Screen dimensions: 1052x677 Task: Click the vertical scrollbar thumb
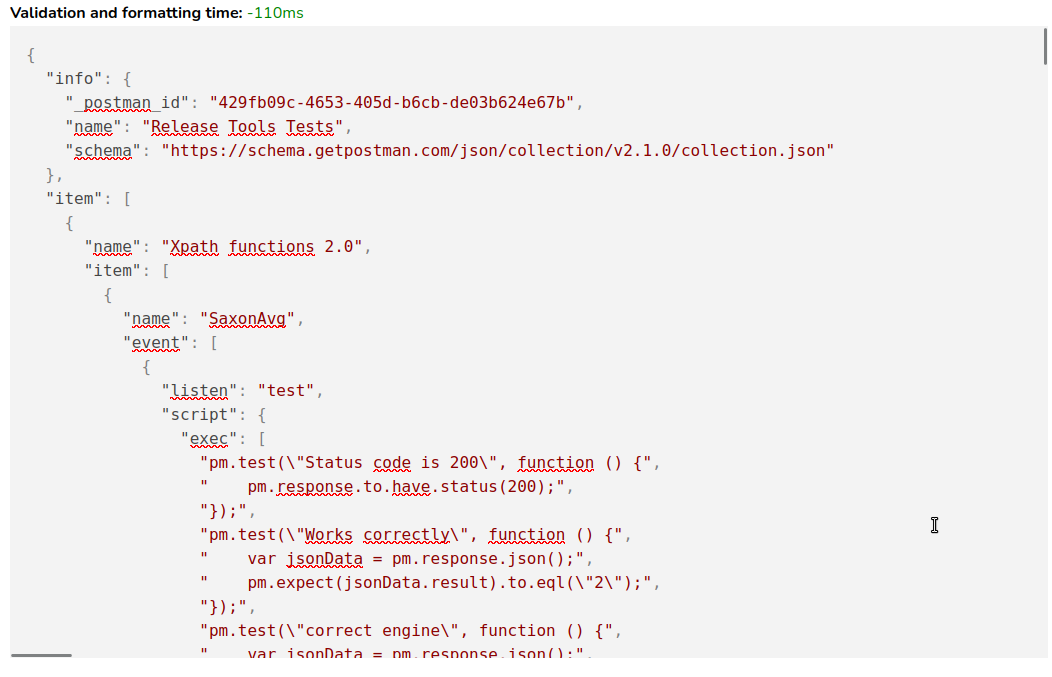click(x=1045, y=47)
